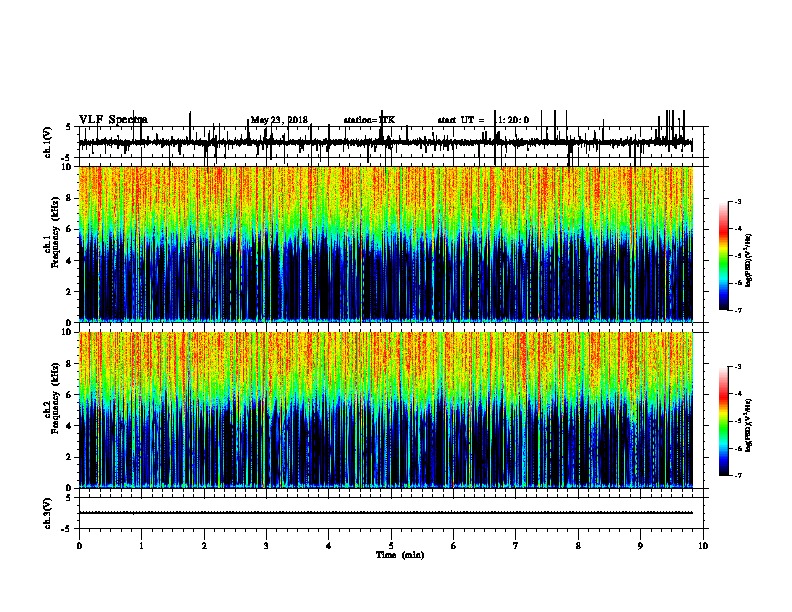
Task: Select the ch.3 flat voltage trace panel
Action: pyautogui.click(x=391, y=513)
